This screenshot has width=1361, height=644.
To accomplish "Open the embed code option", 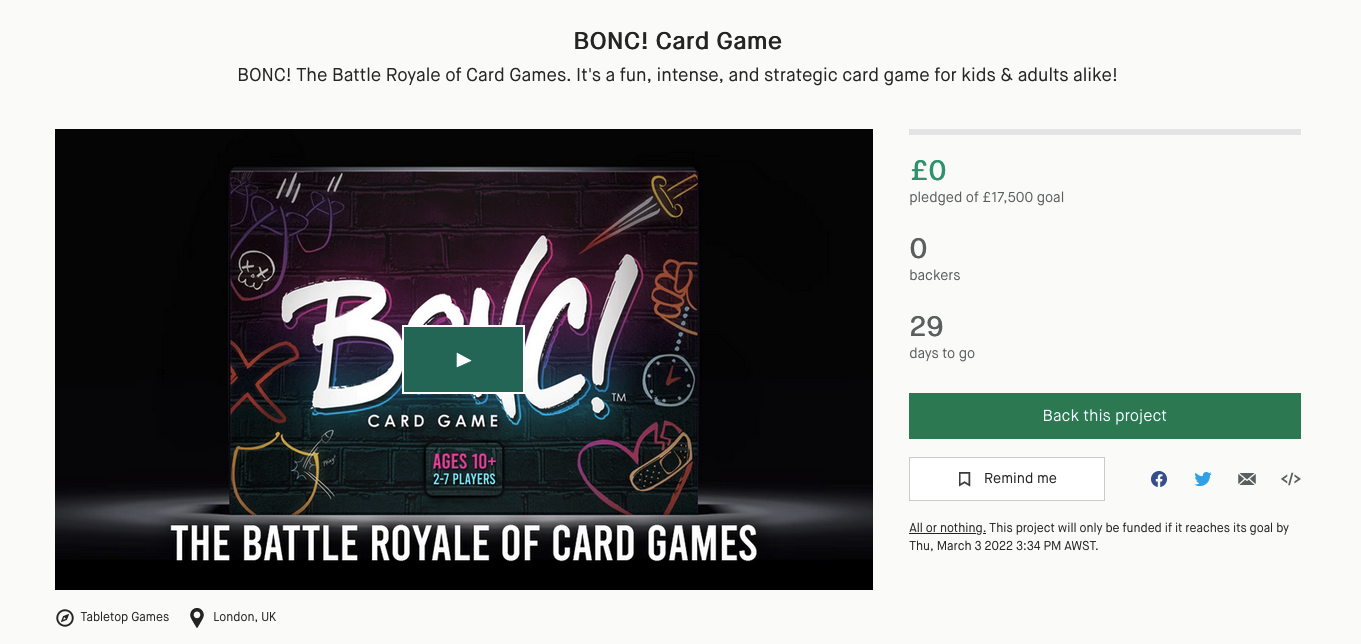I will [1290, 479].
